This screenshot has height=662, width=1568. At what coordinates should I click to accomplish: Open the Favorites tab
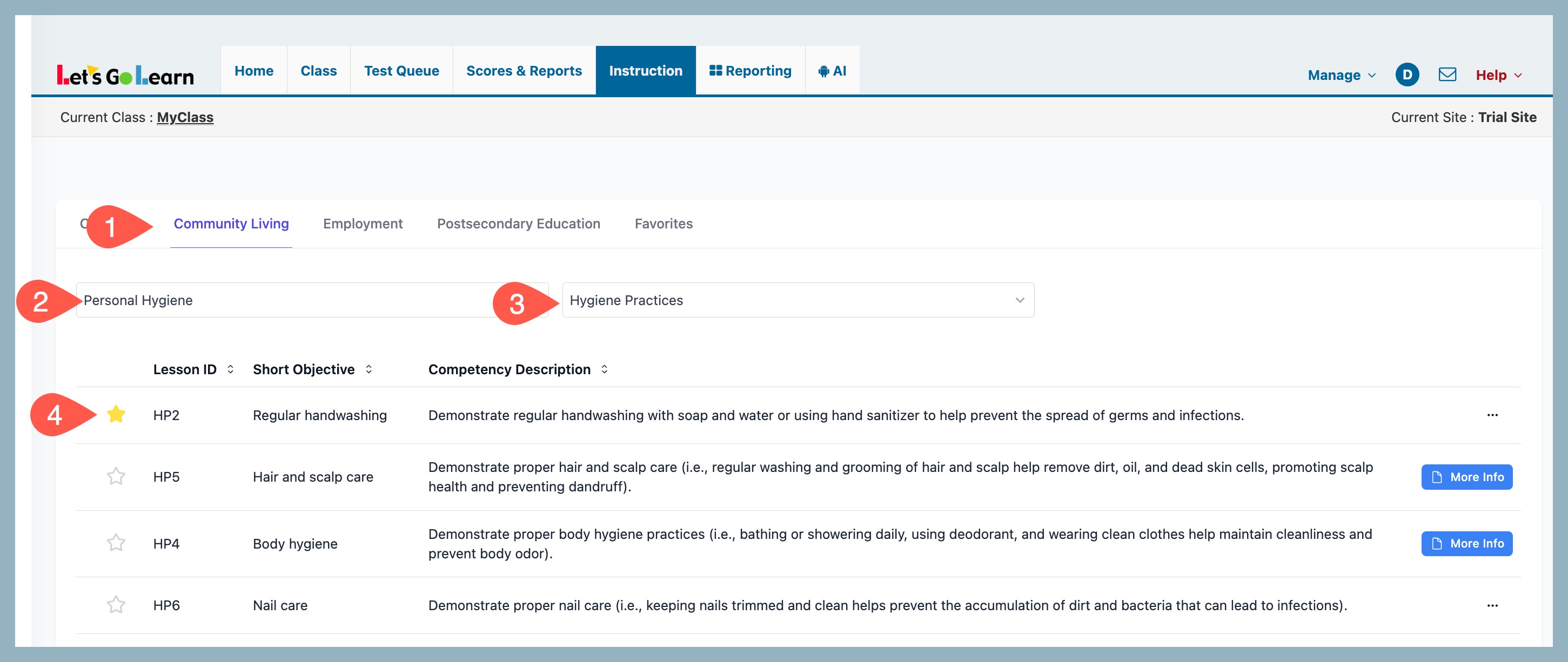[x=663, y=224]
